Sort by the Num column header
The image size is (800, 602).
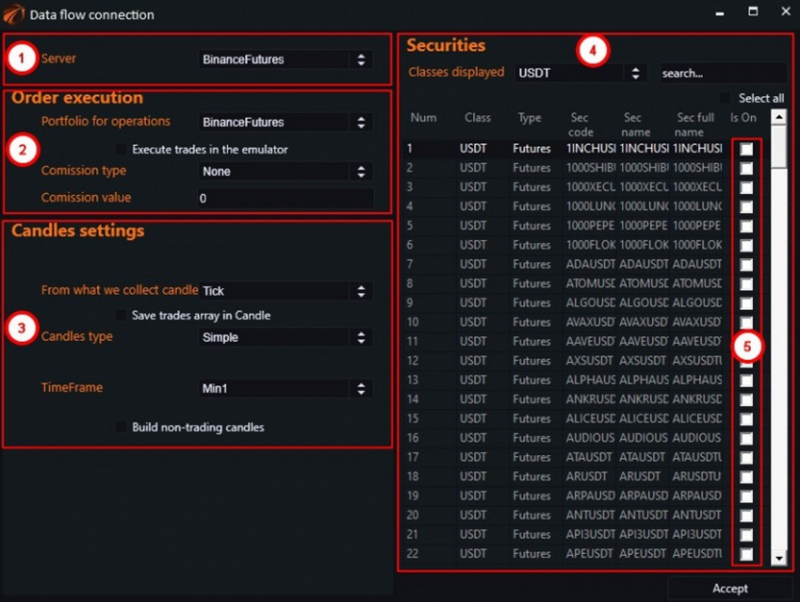pyautogui.click(x=423, y=118)
